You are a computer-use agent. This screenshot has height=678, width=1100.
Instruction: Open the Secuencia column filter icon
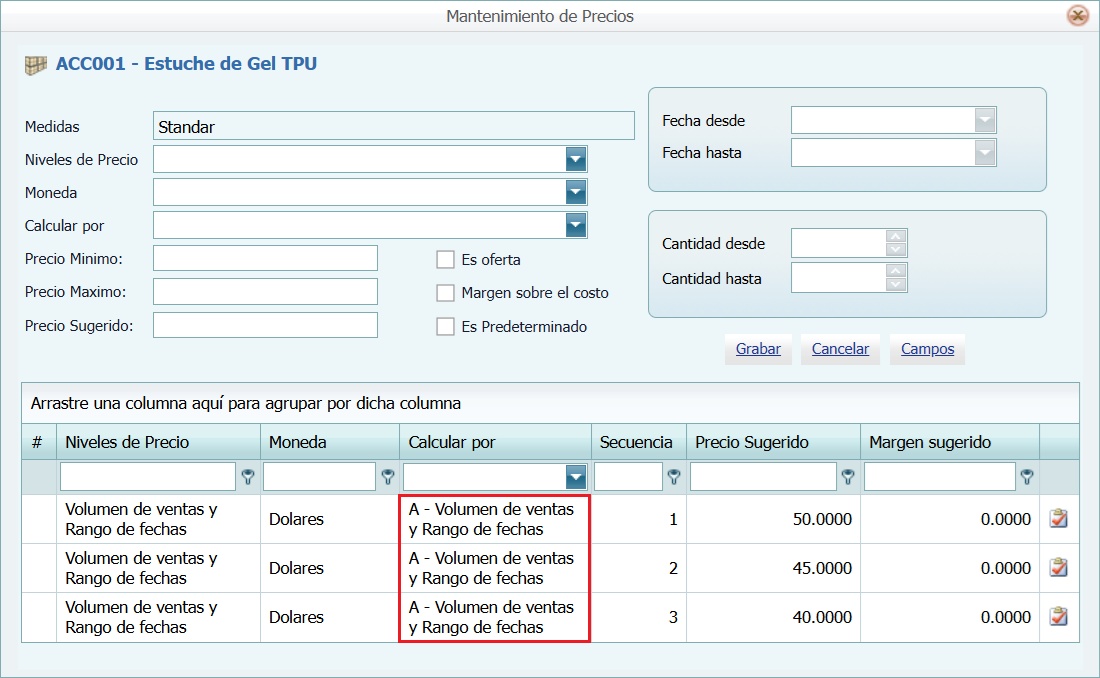pyautogui.click(x=673, y=476)
